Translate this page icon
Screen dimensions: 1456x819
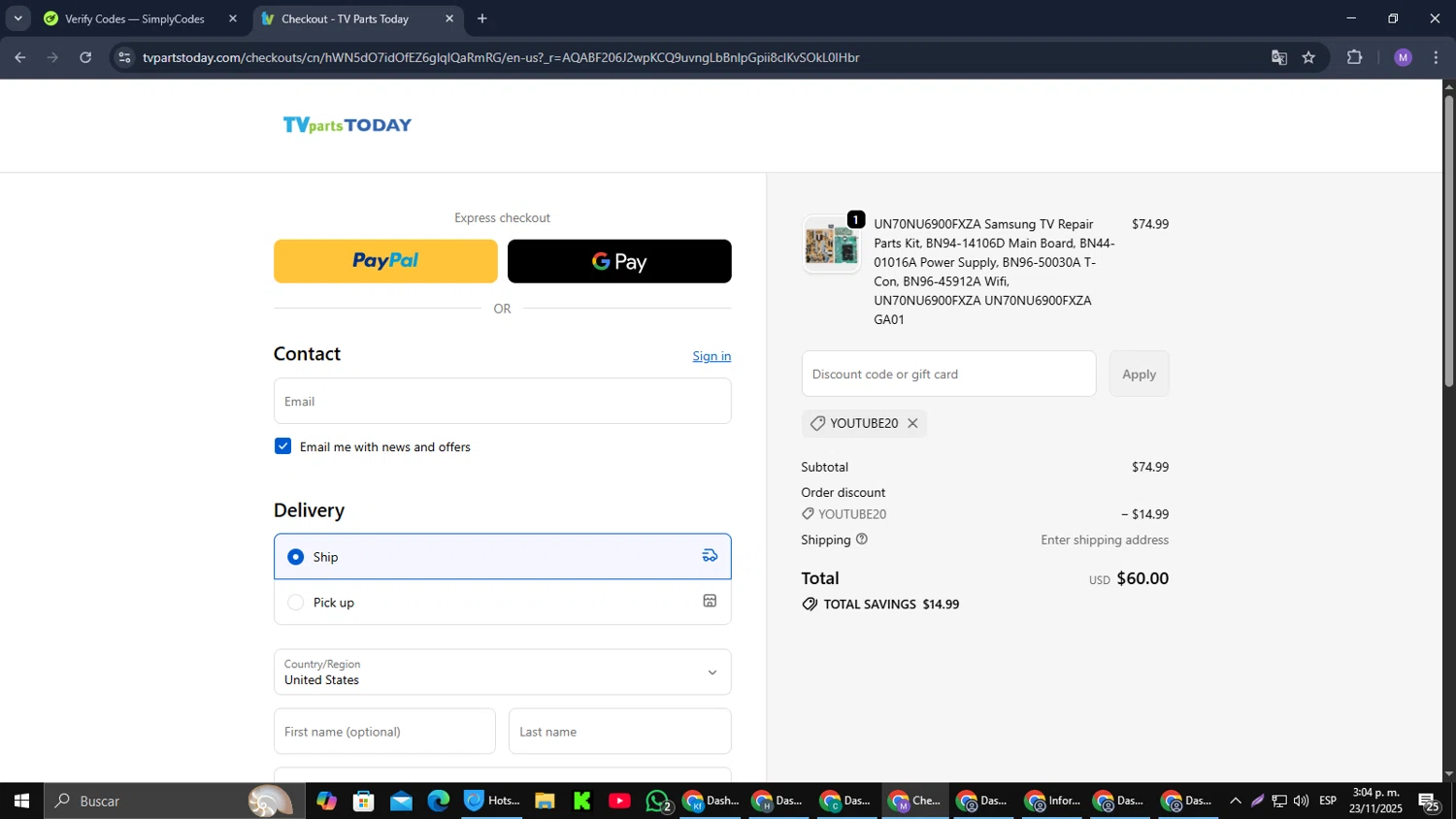(1279, 57)
